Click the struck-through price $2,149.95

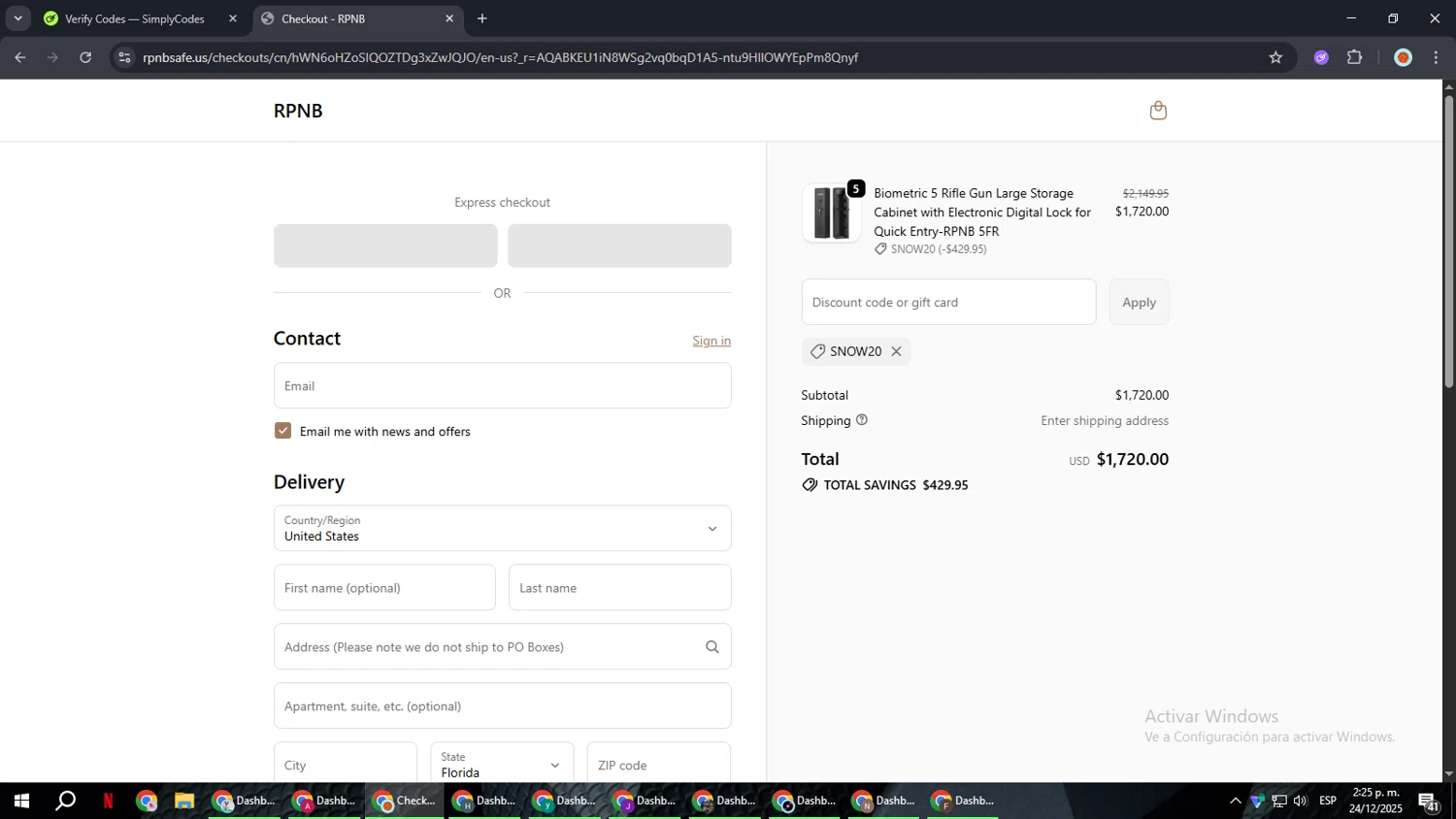[x=1145, y=193]
